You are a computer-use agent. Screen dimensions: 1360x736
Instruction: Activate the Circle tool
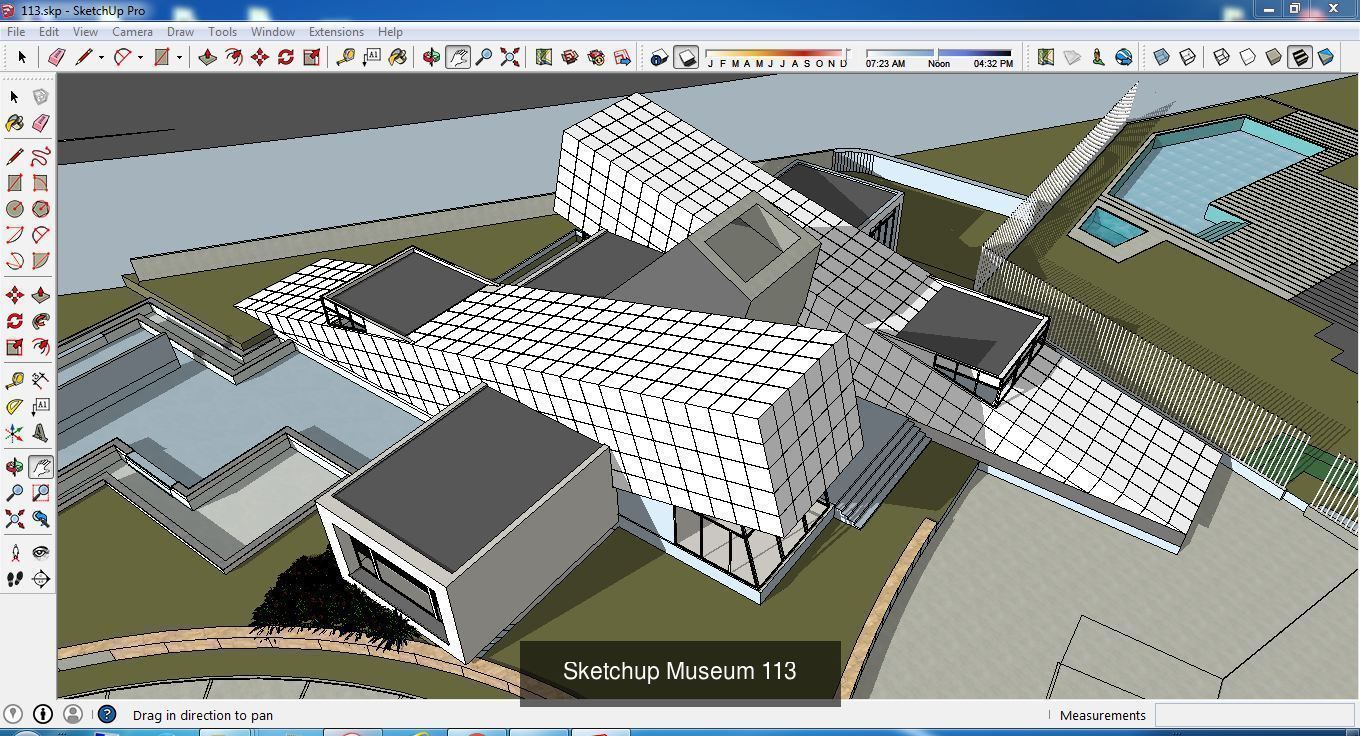pyautogui.click(x=15, y=209)
